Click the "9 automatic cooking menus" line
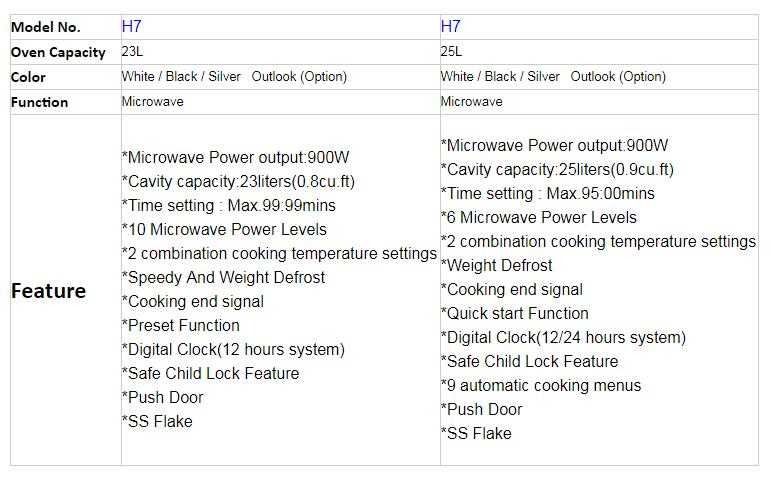The width and height of the screenshot is (771, 478). [x=541, y=385]
